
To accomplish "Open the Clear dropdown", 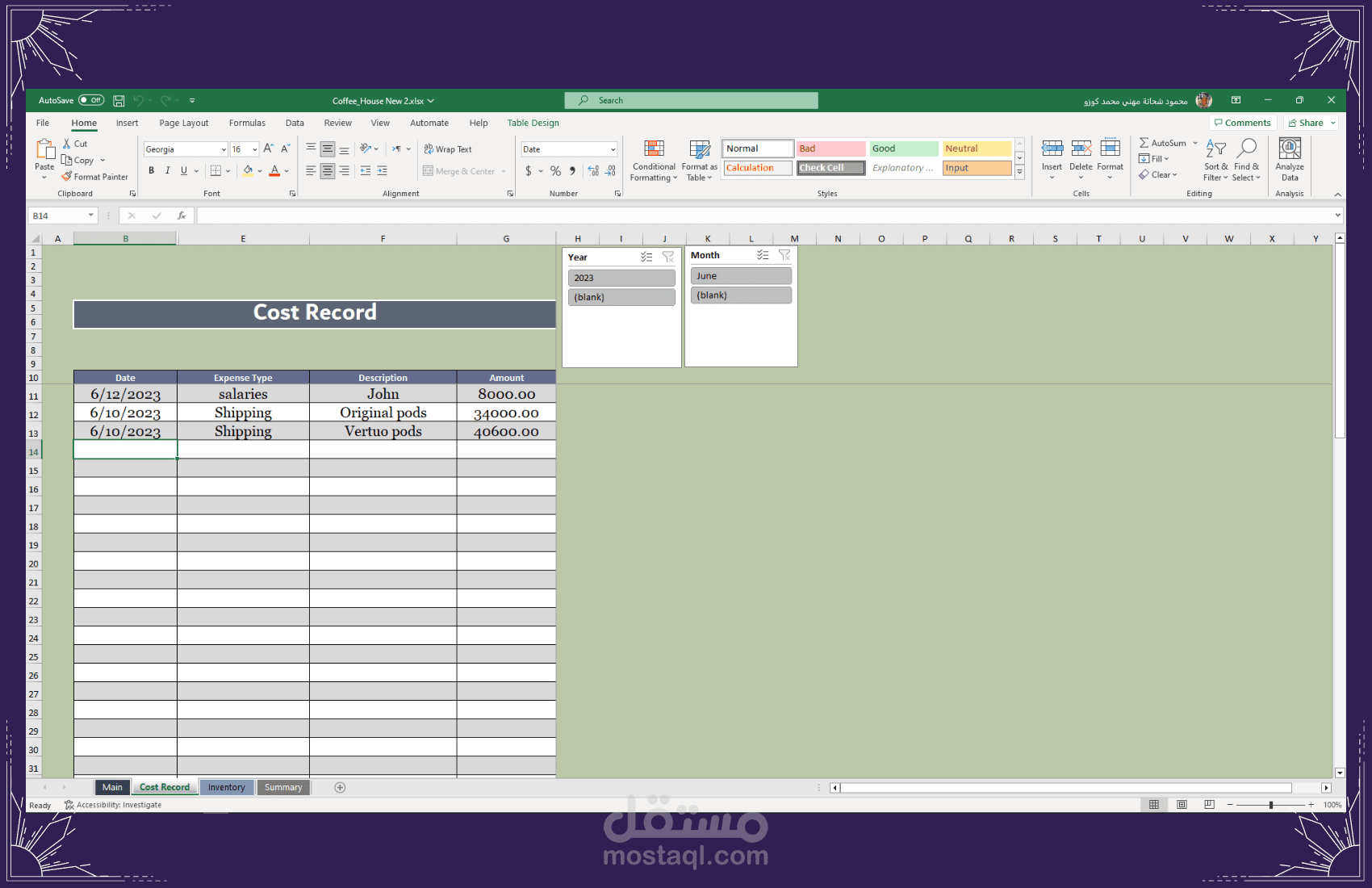I will (x=1158, y=174).
